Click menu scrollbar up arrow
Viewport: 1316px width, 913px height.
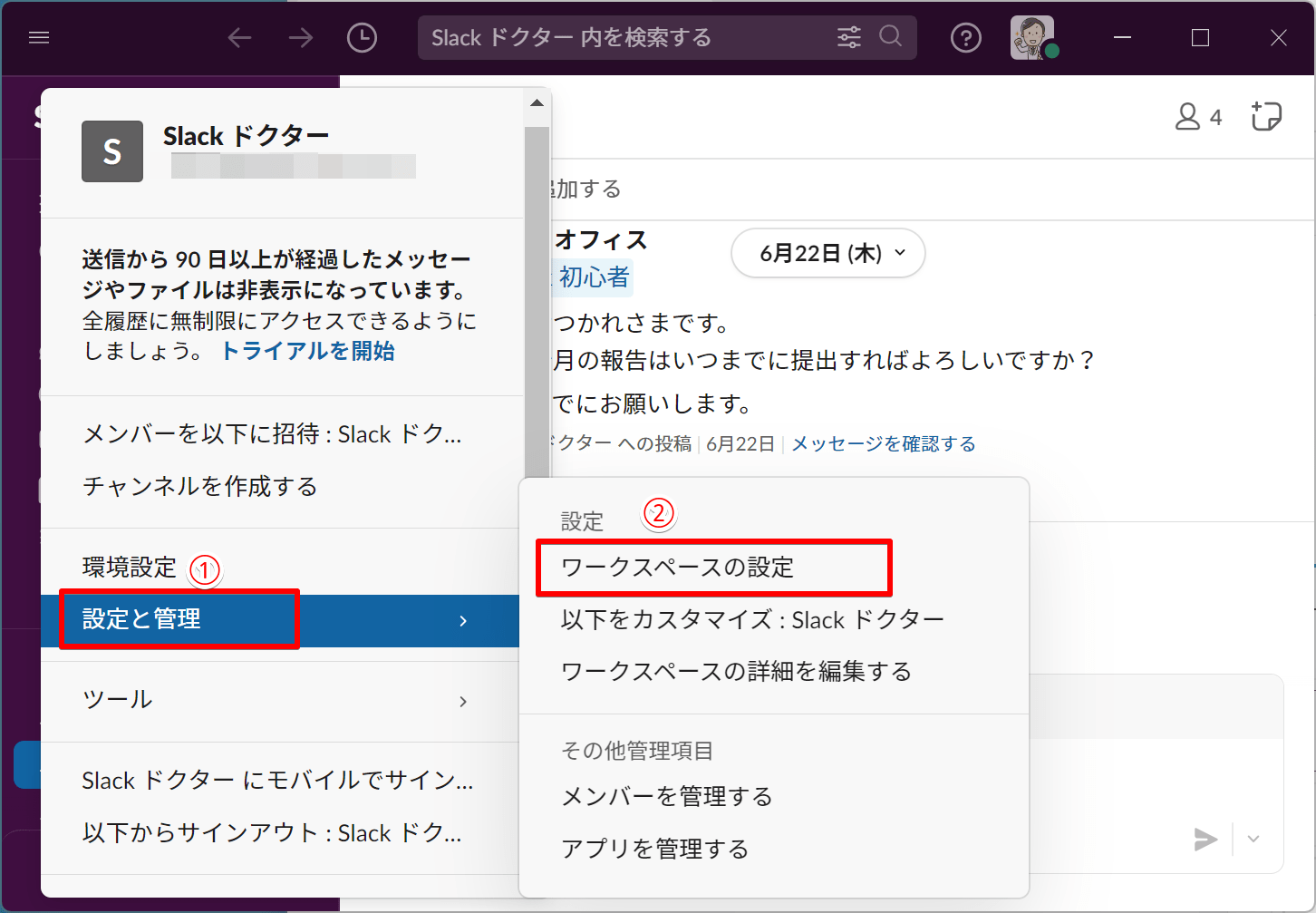click(537, 103)
